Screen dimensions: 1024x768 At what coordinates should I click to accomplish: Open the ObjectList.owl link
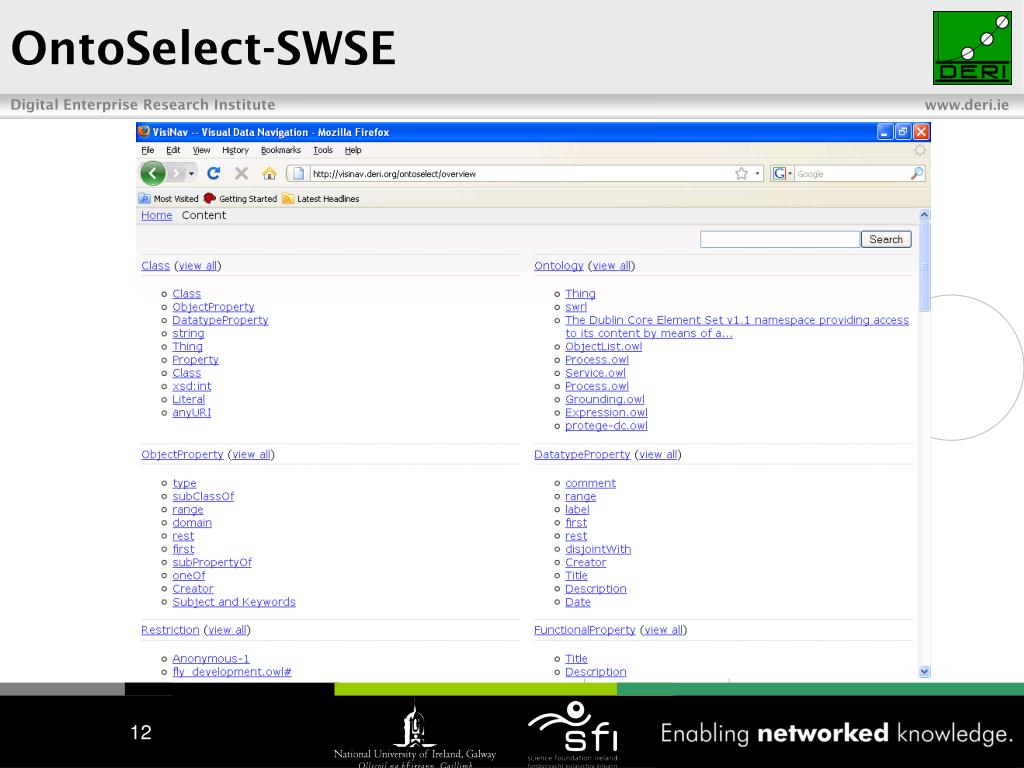[x=603, y=347]
